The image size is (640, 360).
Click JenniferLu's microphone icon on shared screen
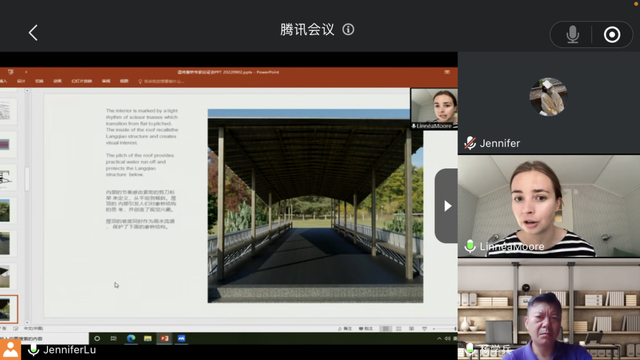(33, 350)
